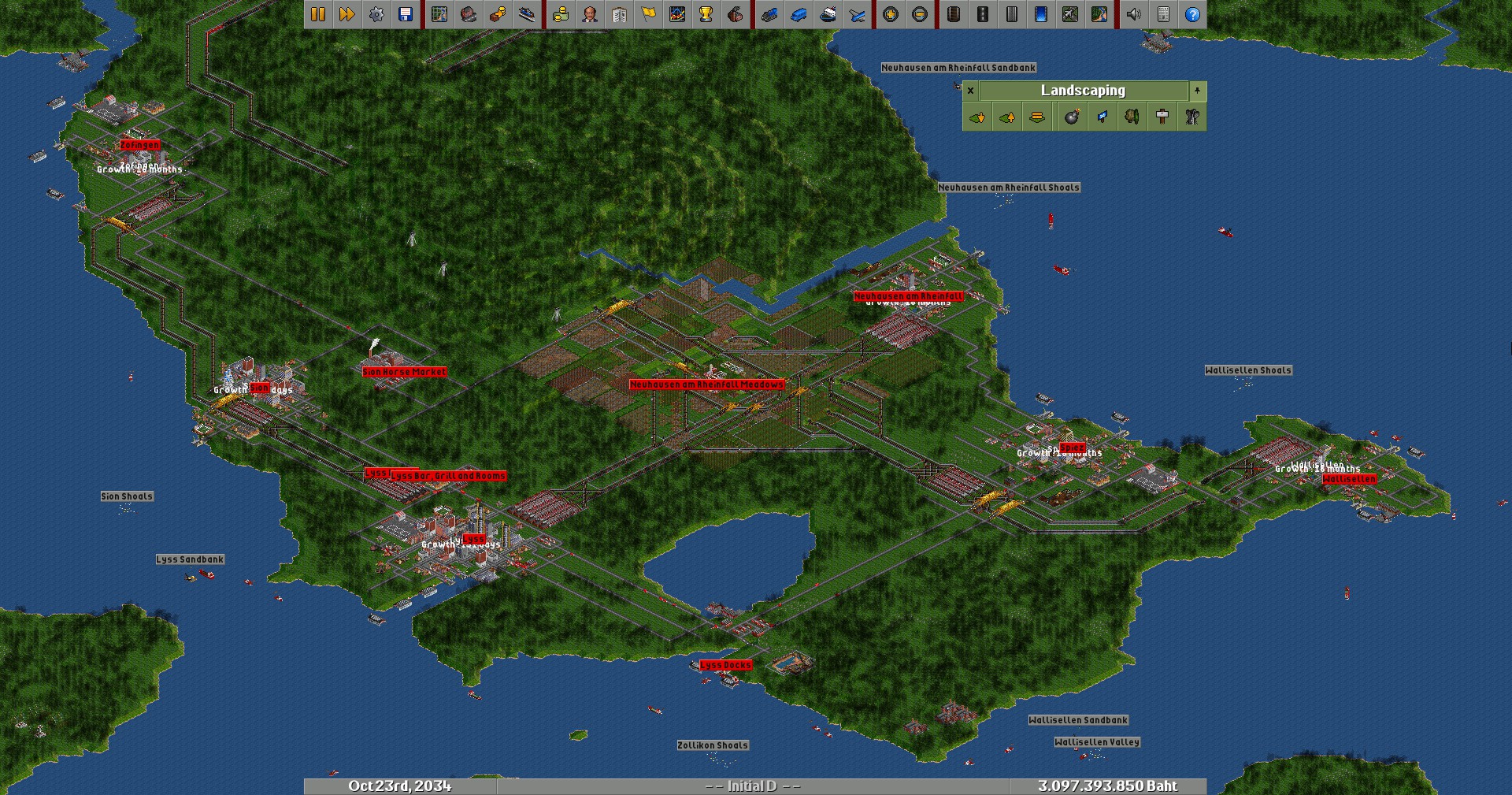
Task: Open the finances information menu
Action: (561, 14)
